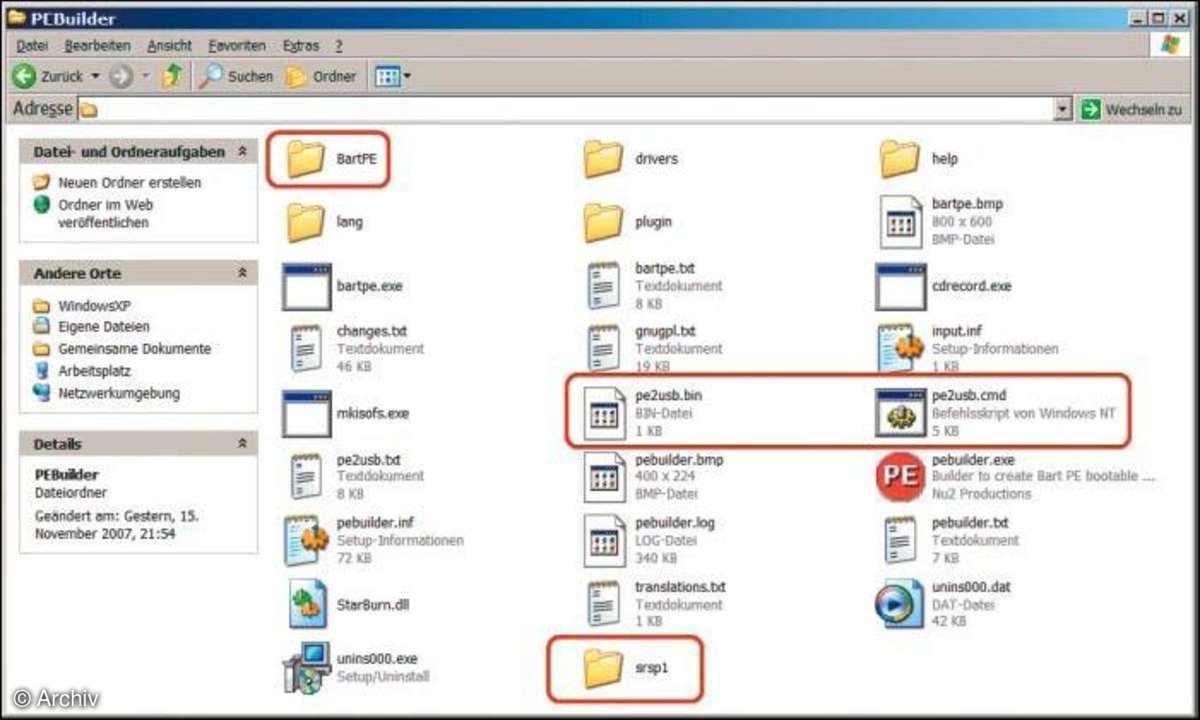Open the Zurück history dropdown arrow
The width and height of the screenshot is (1200, 720).
point(96,76)
